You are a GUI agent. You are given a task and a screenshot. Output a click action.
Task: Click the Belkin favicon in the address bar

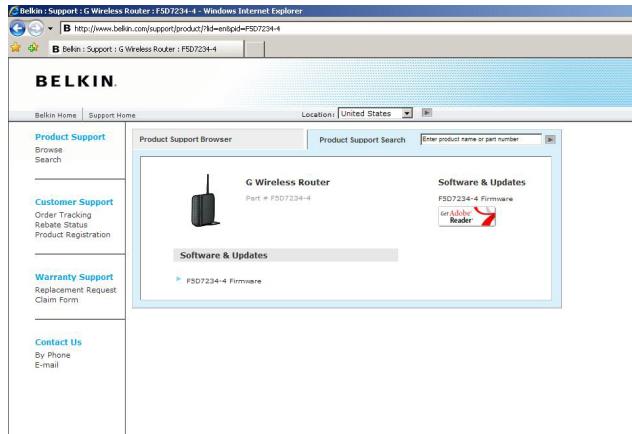coord(67,28)
